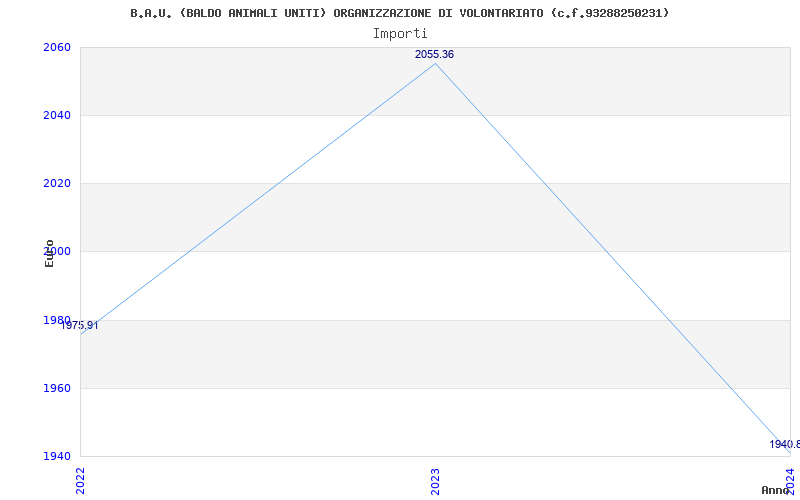Click the 2022 x-axis year label
Screen dimensions: 800x500
(81, 481)
